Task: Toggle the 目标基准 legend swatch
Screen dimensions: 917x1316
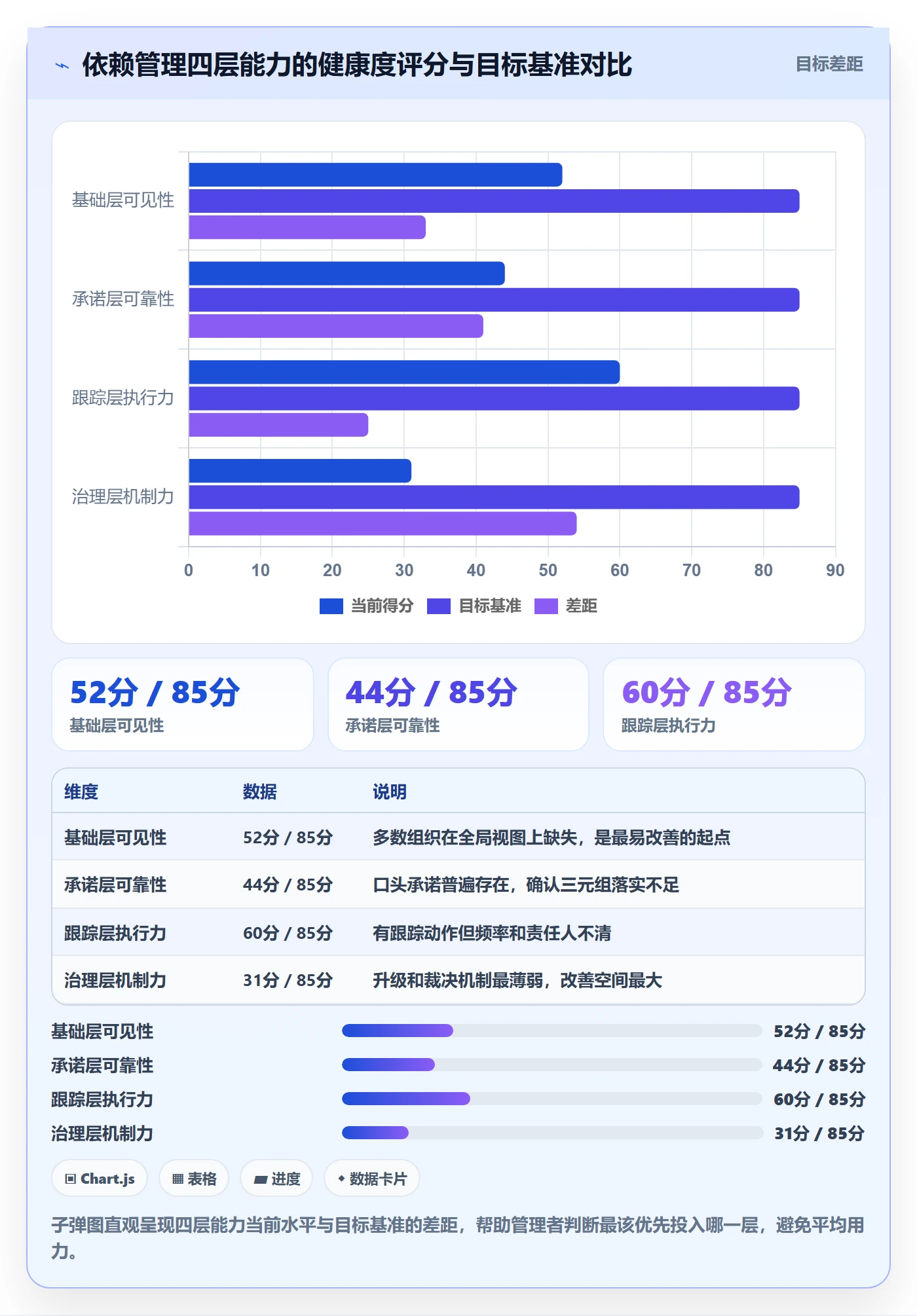Action: point(438,606)
